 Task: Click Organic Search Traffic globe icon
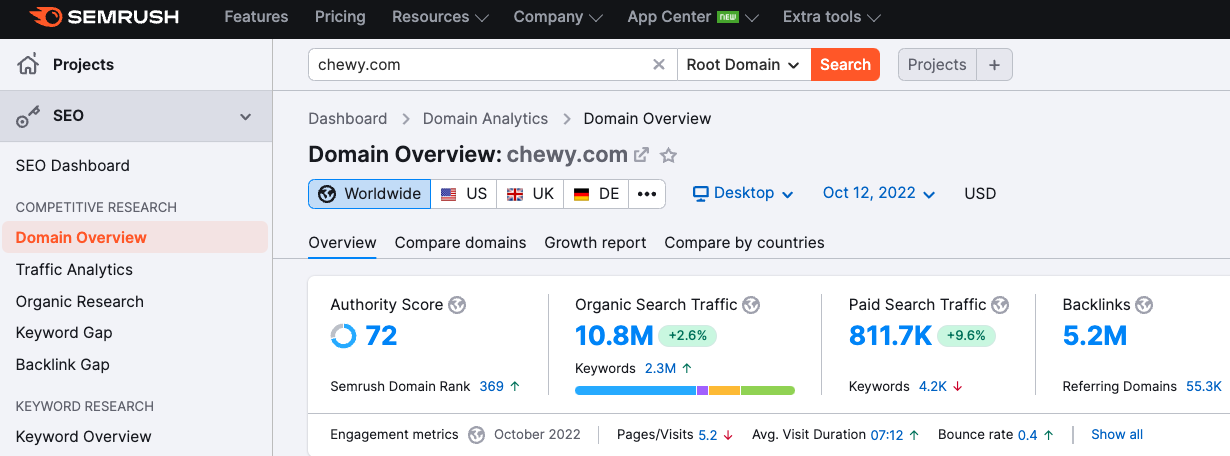751,305
